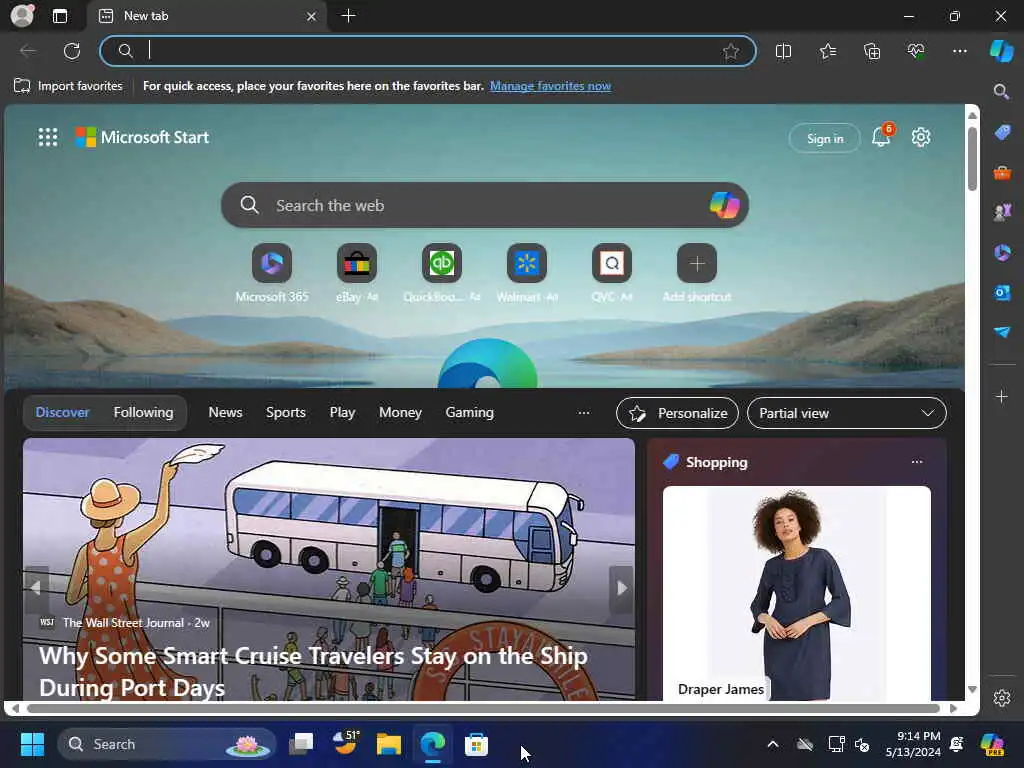Open notifications bell icon
Screen dimensions: 1024x768
[881, 136]
